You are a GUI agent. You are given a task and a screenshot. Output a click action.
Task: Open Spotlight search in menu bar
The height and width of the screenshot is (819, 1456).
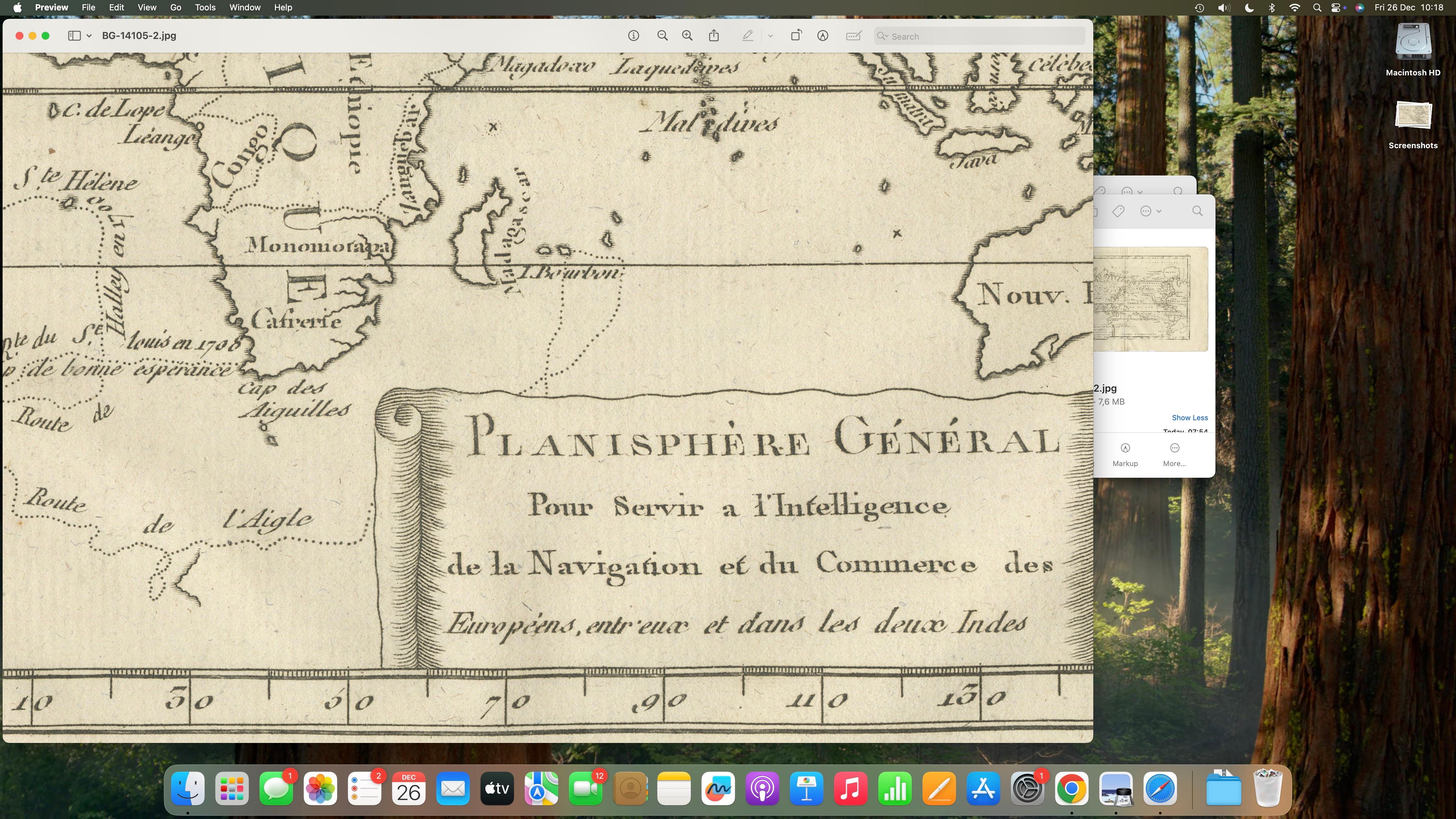pos(1317,7)
